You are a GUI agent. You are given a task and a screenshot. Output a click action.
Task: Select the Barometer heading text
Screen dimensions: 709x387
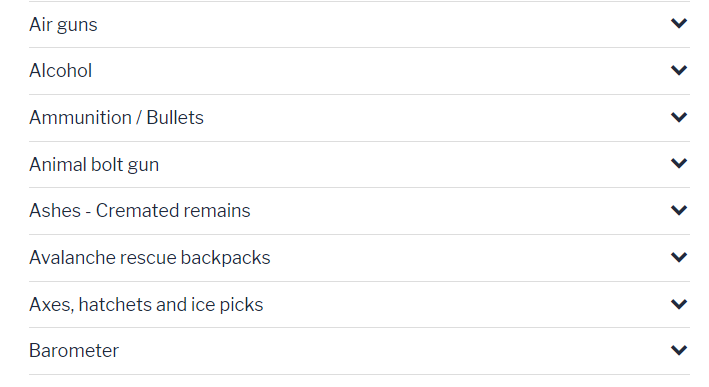(74, 351)
